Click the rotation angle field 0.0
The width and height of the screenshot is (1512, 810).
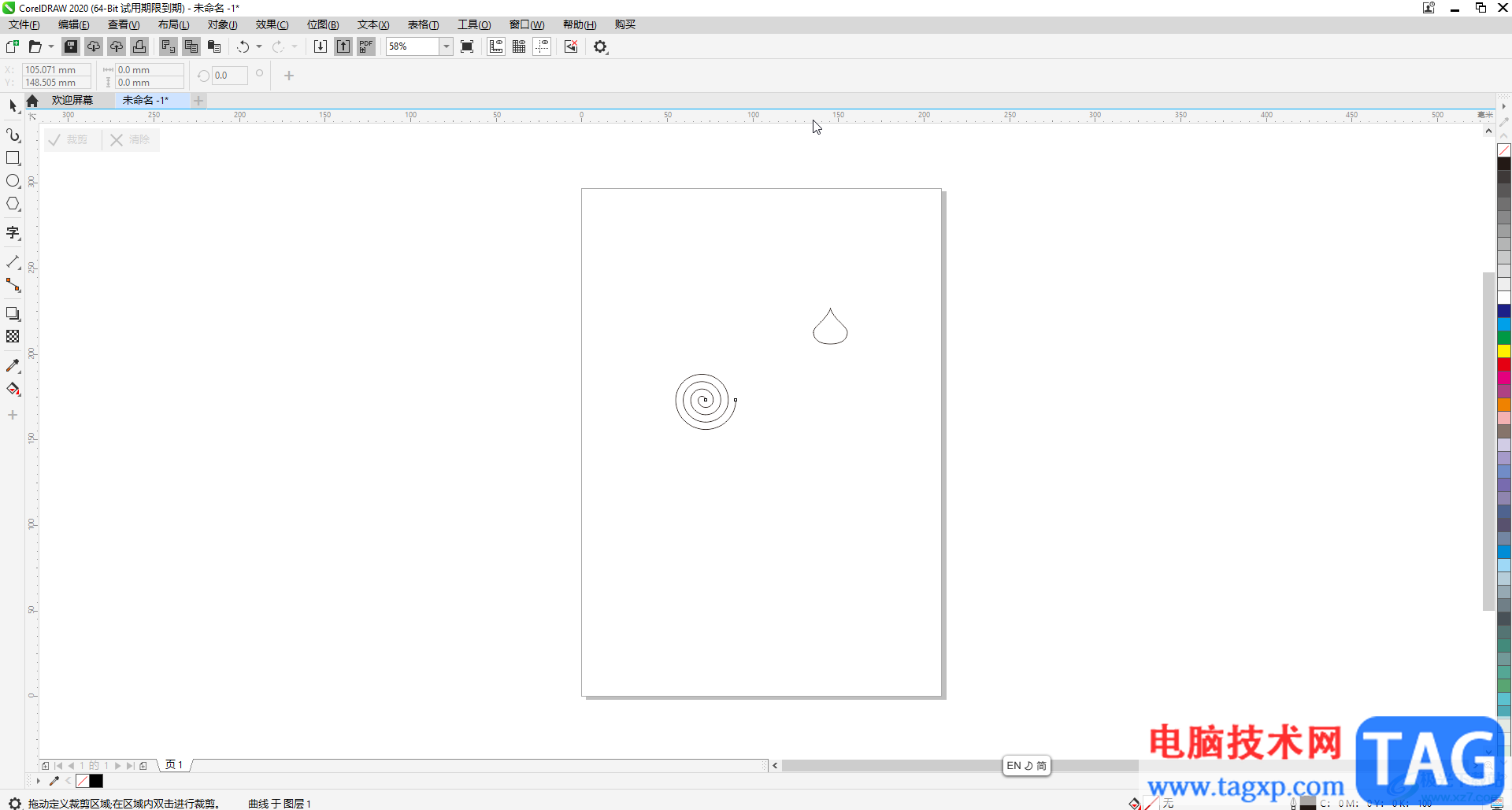pos(229,76)
